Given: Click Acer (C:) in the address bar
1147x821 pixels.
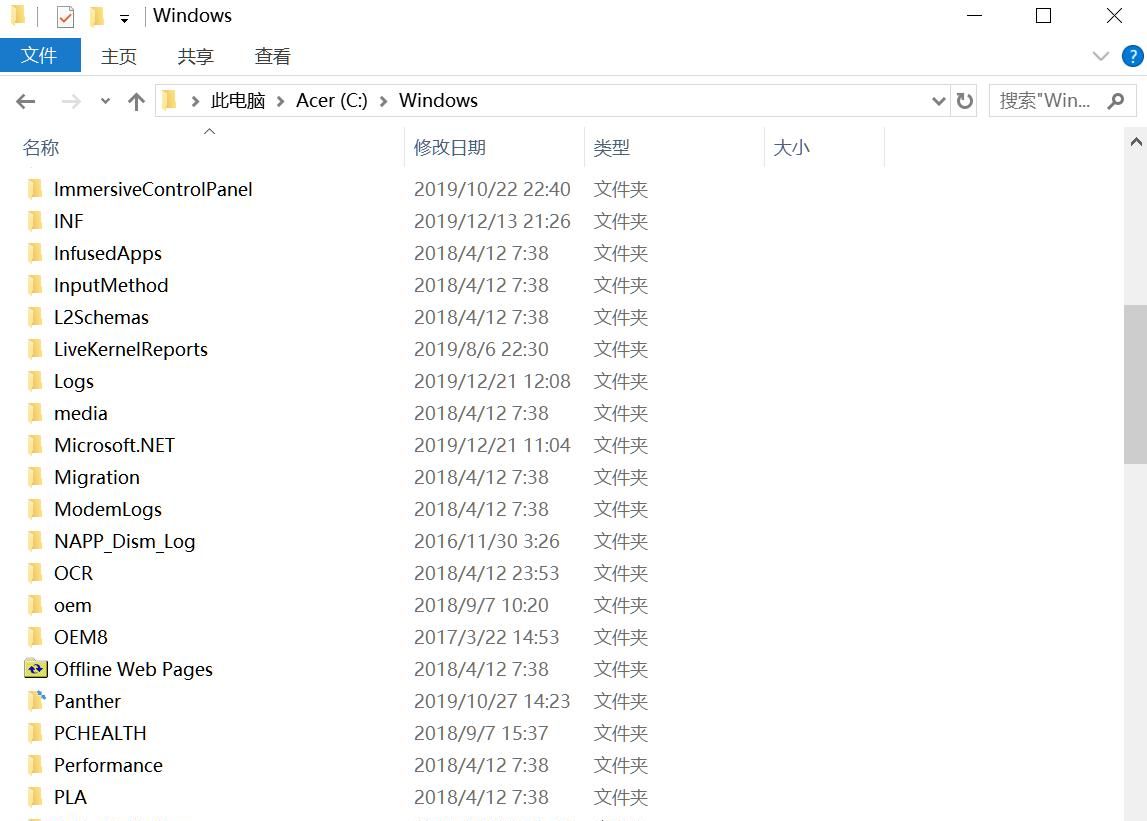Looking at the screenshot, I should pyautogui.click(x=331, y=100).
